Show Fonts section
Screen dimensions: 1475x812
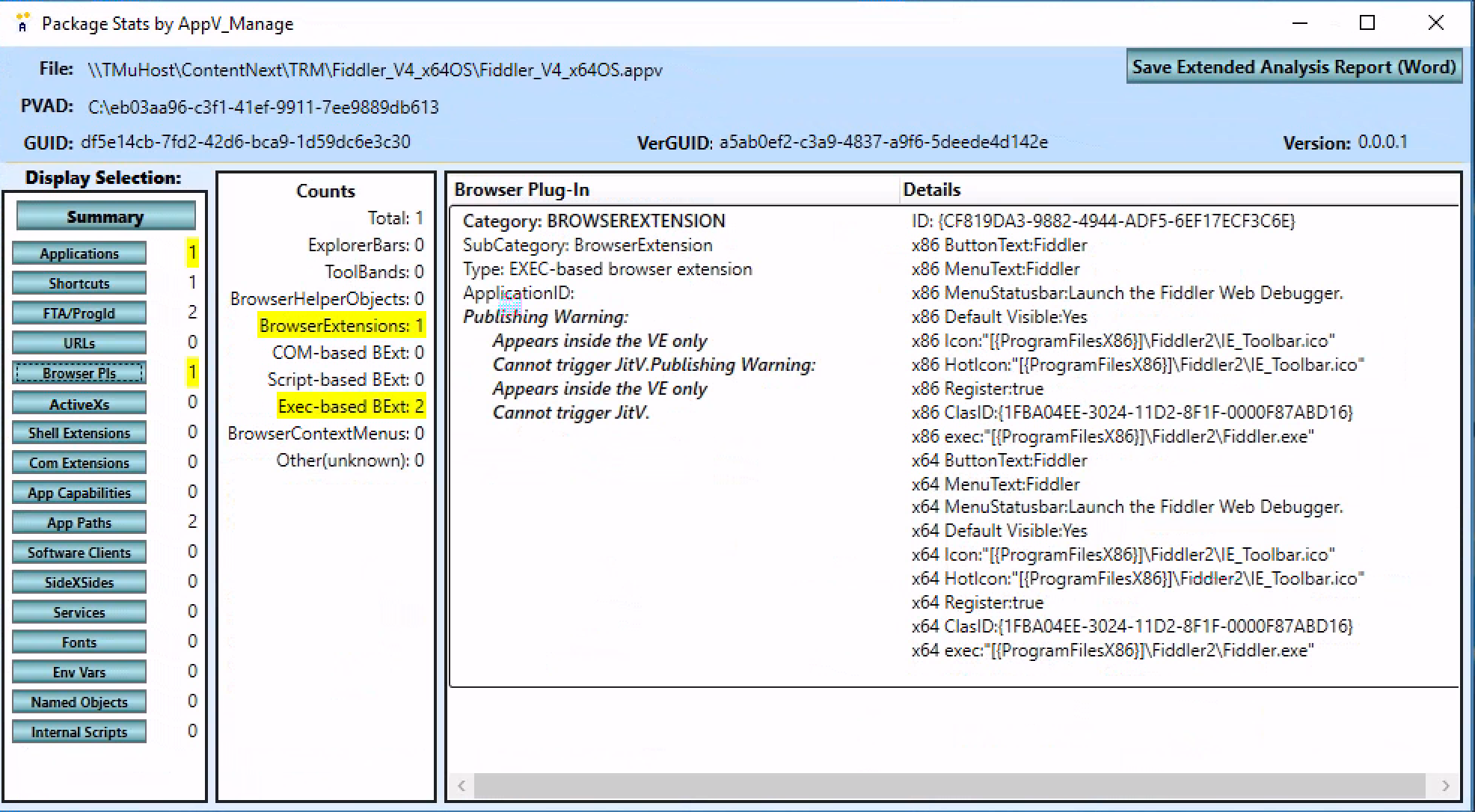tap(79, 642)
